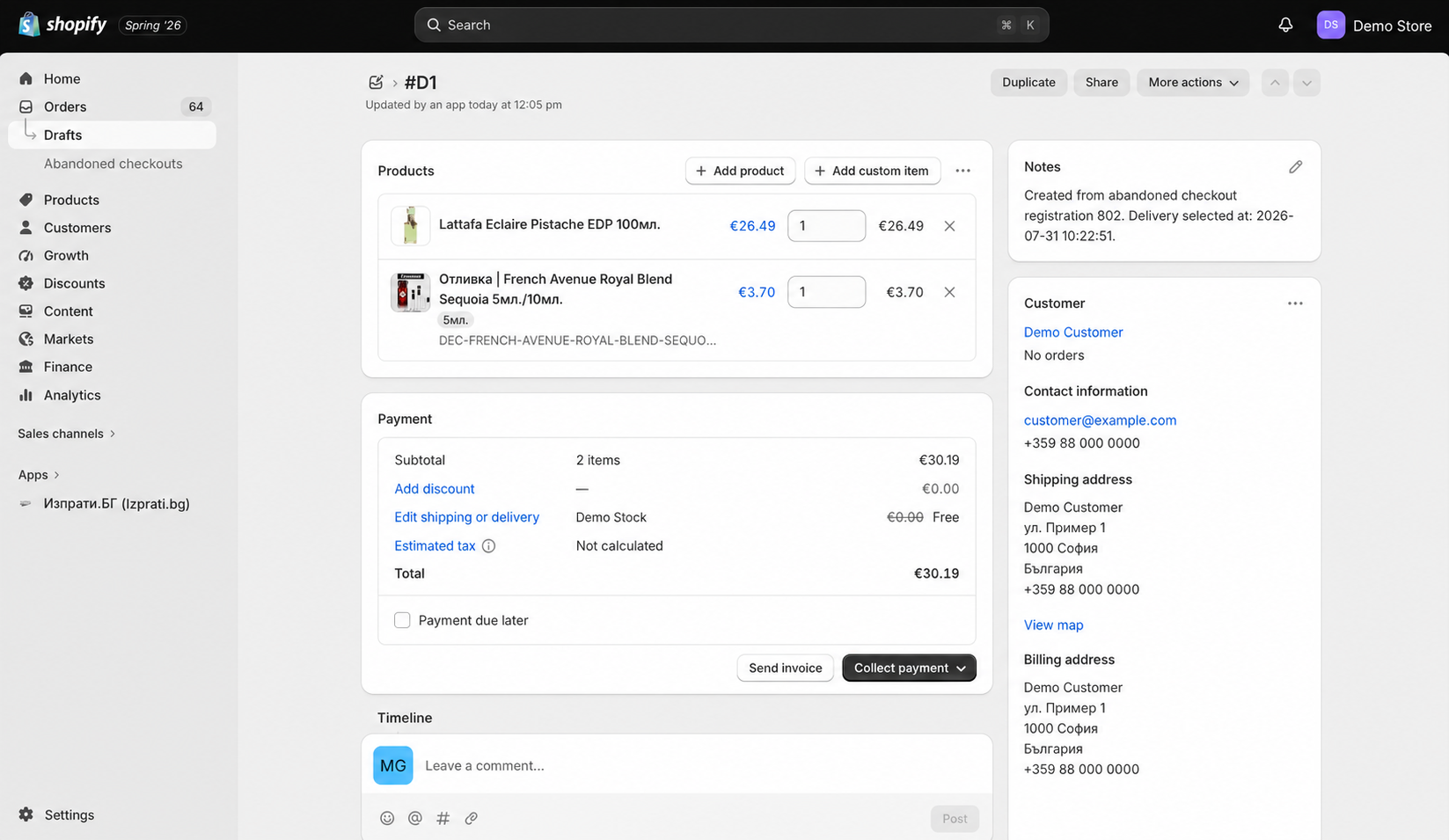Viewport: 1449px width, 840px height.
Task: Expand the More actions dropdown
Action: point(1193,83)
